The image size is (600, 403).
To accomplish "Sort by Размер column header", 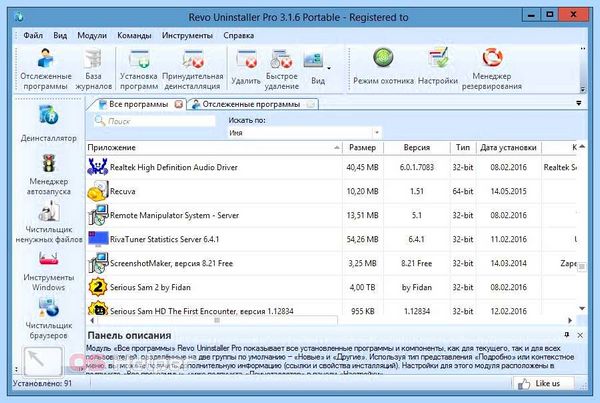I will coord(362,147).
